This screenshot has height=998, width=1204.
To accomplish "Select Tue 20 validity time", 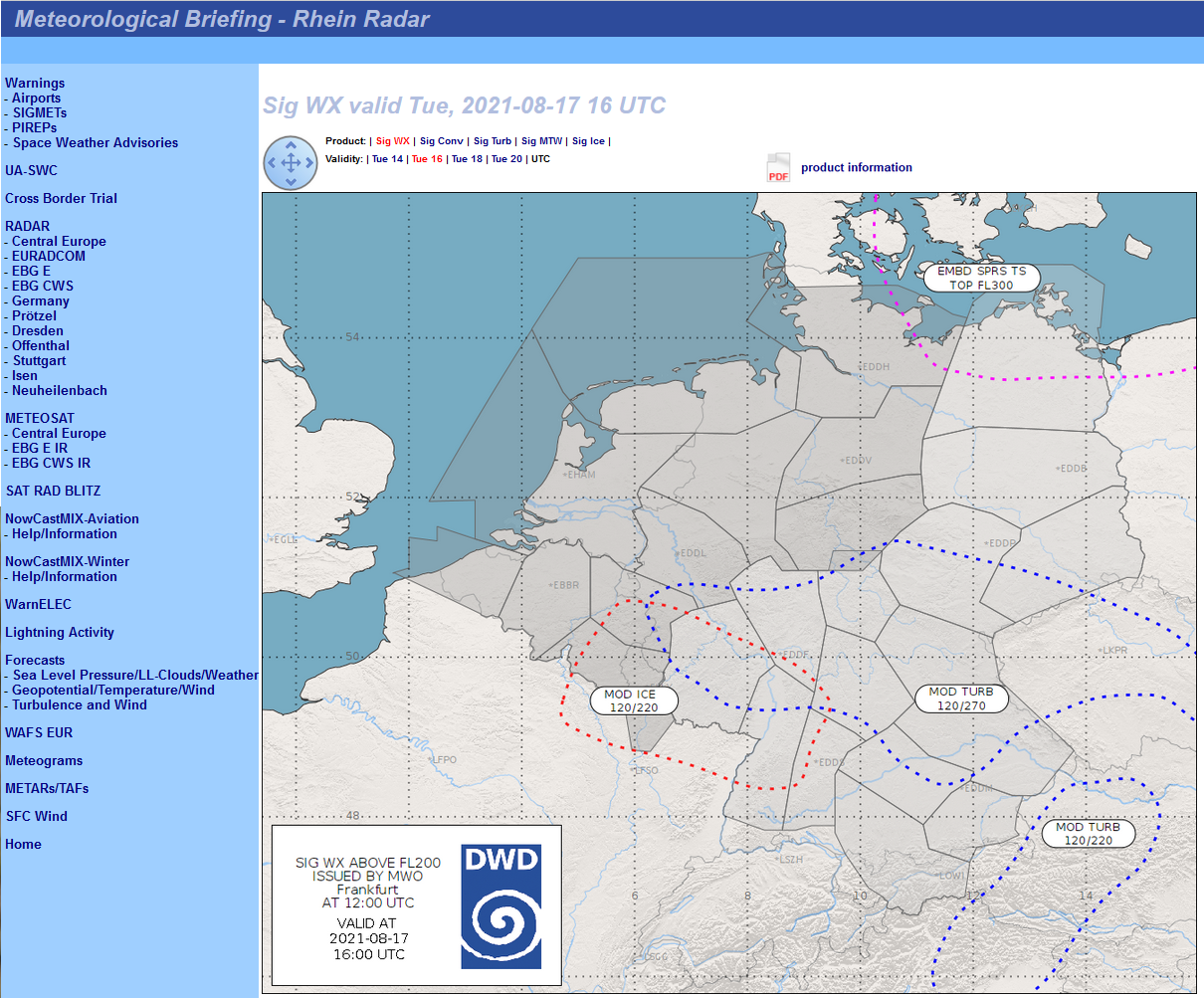I will pos(506,159).
